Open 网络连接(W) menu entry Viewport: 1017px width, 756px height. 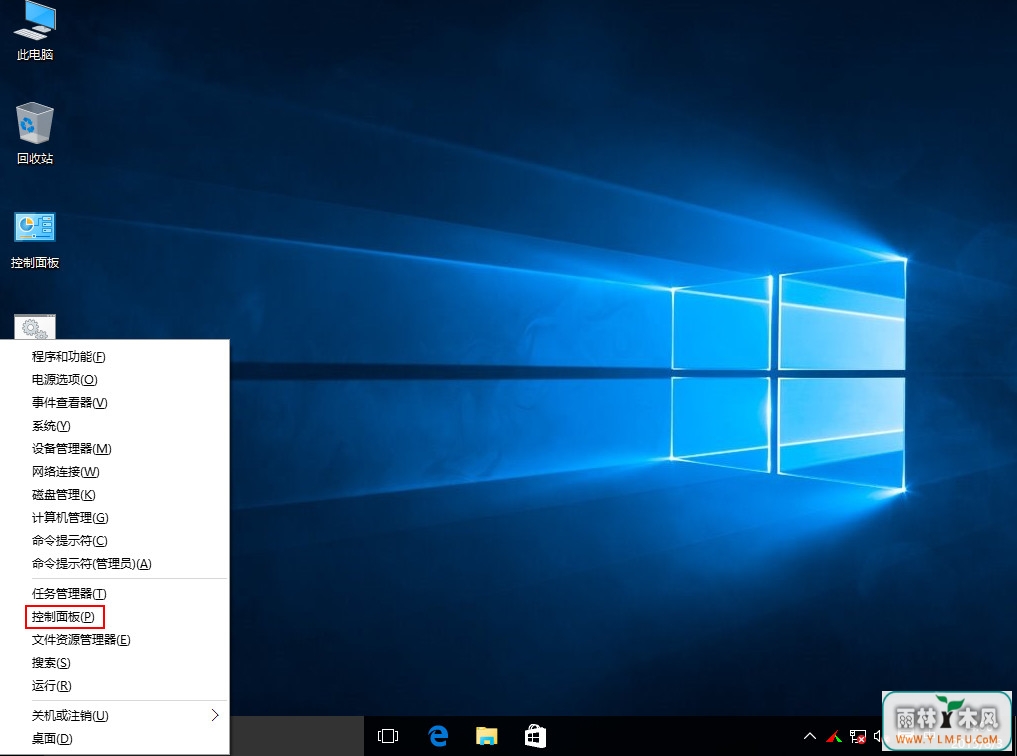pos(115,471)
